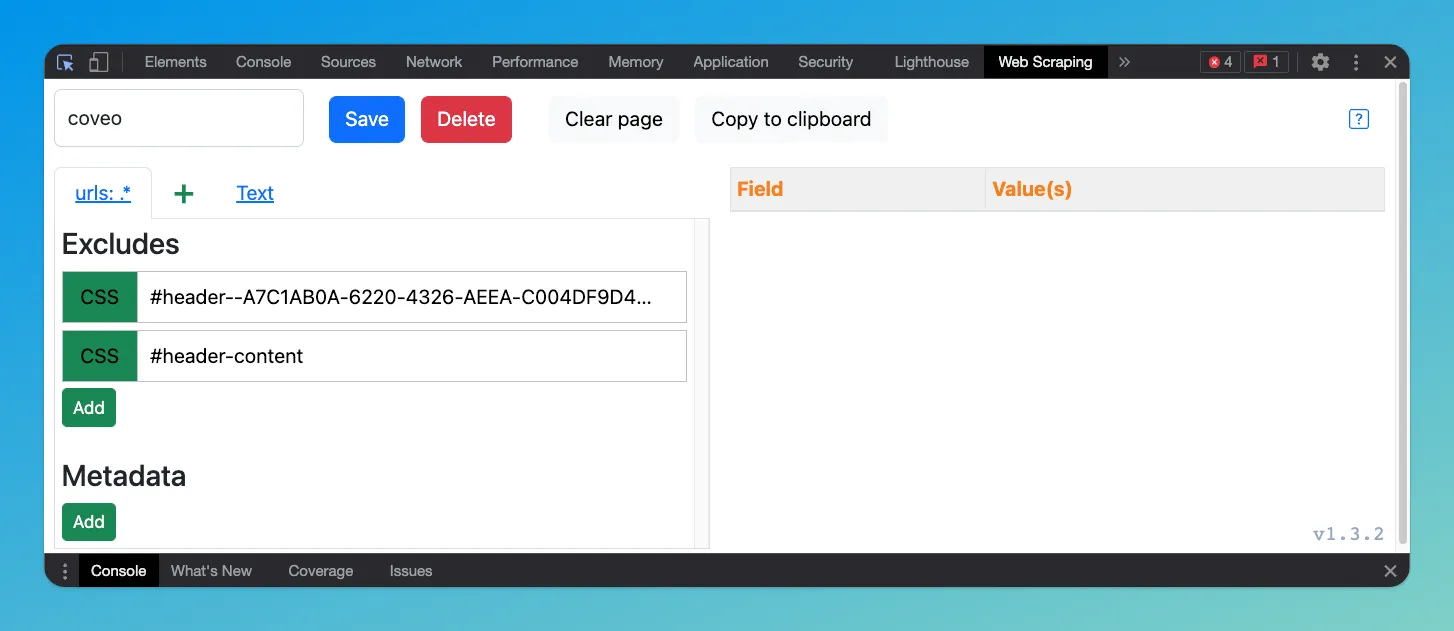
Task: Click the issues counter showing 1
Action: tap(1266, 62)
